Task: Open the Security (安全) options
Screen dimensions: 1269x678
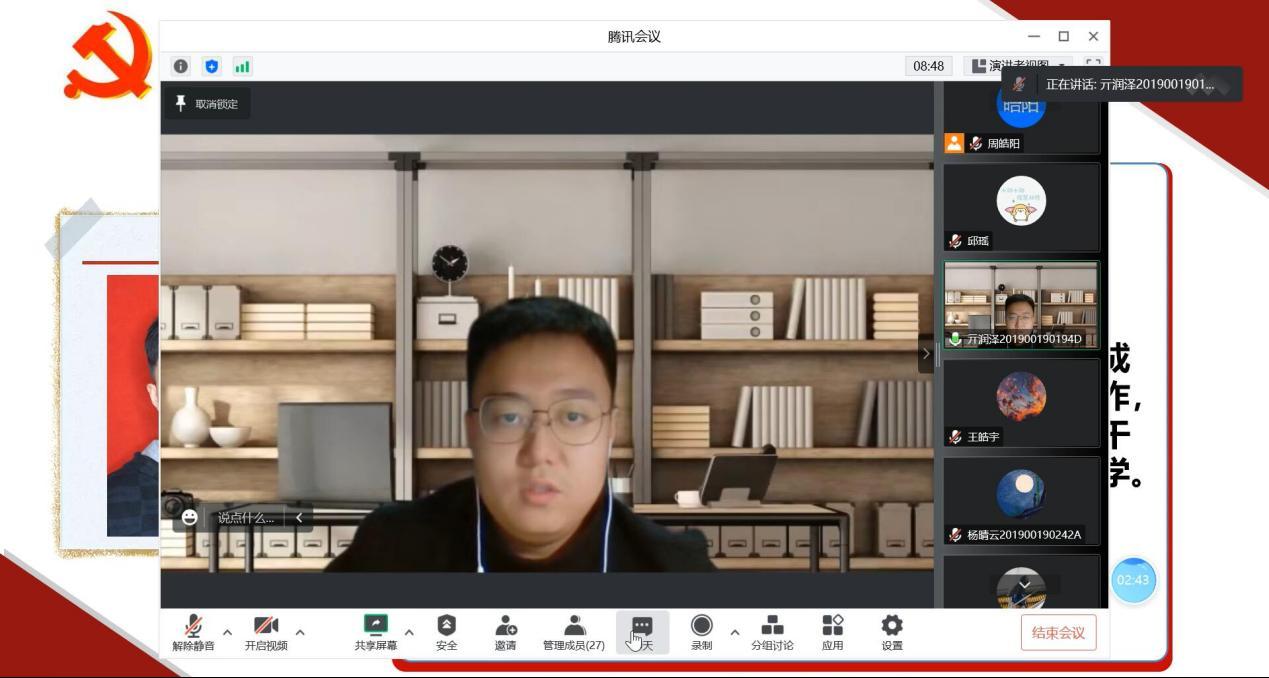Action: coord(446,632)
